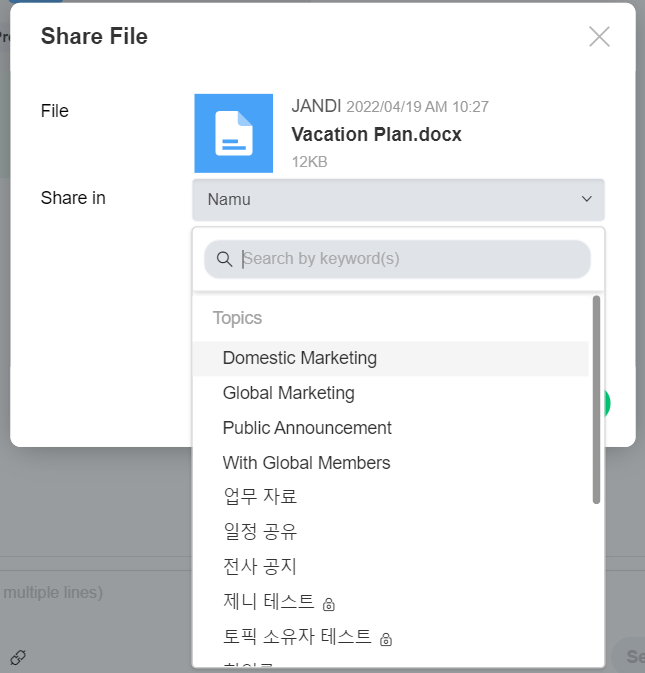Select the Domestic Marketing topic

[x=300, y=358]
